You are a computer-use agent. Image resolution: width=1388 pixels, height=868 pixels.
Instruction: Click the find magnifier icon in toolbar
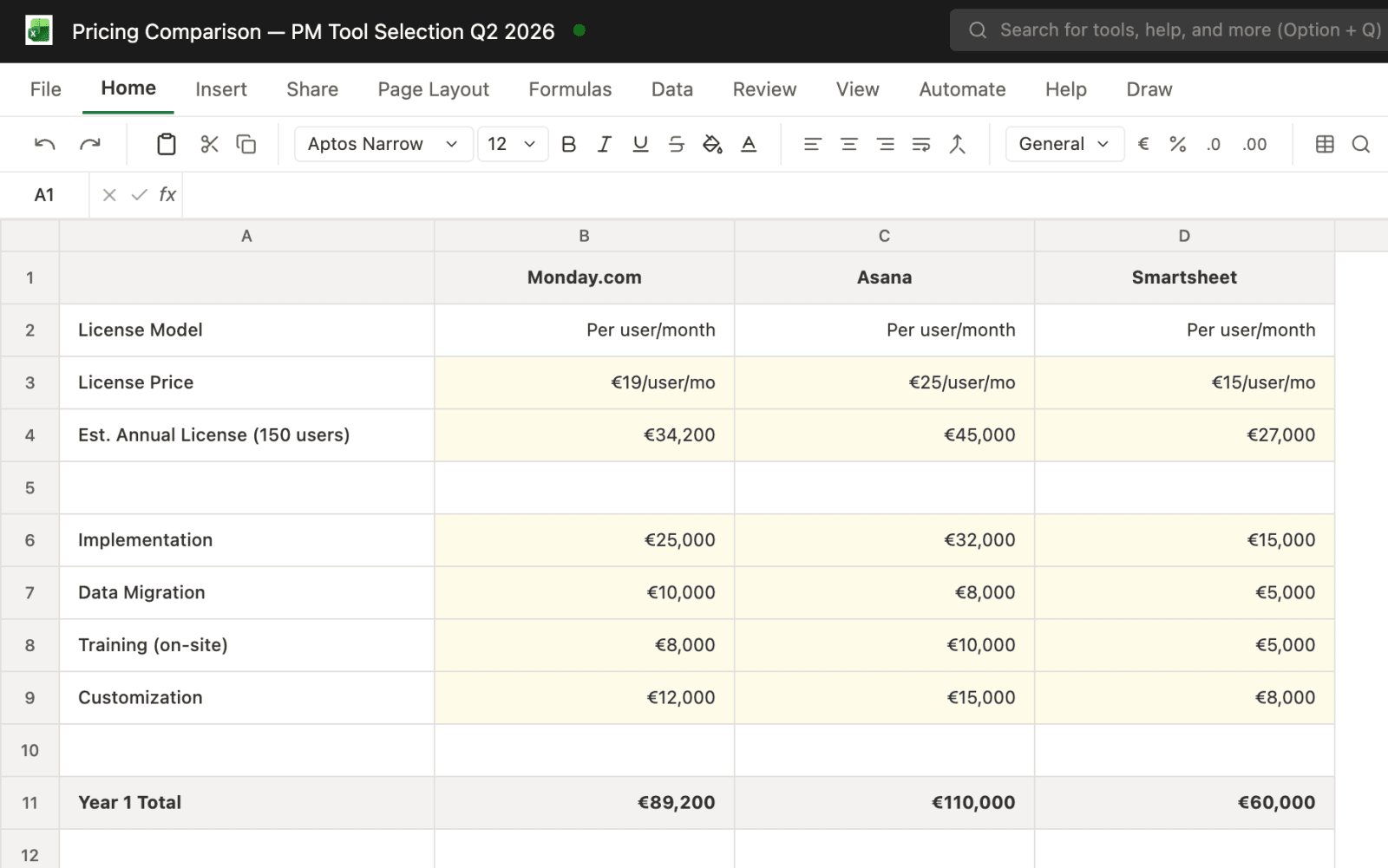(x=1361, y=144)
